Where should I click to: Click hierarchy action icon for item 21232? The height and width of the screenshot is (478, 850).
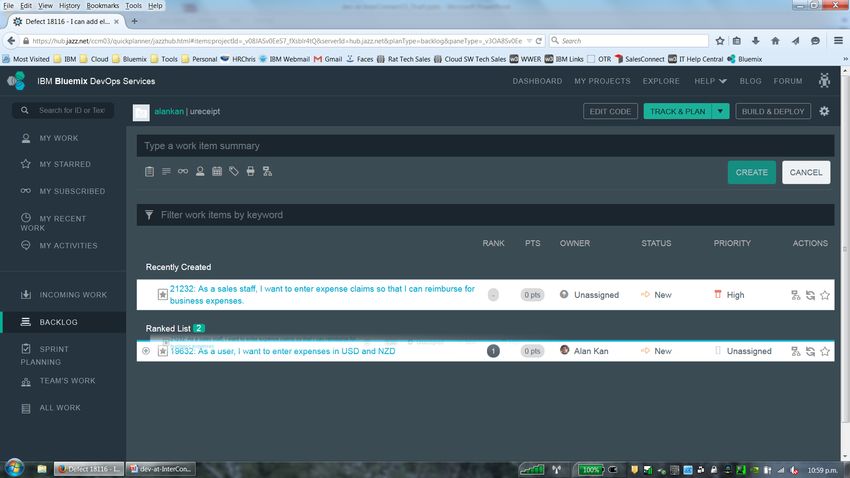795,295
